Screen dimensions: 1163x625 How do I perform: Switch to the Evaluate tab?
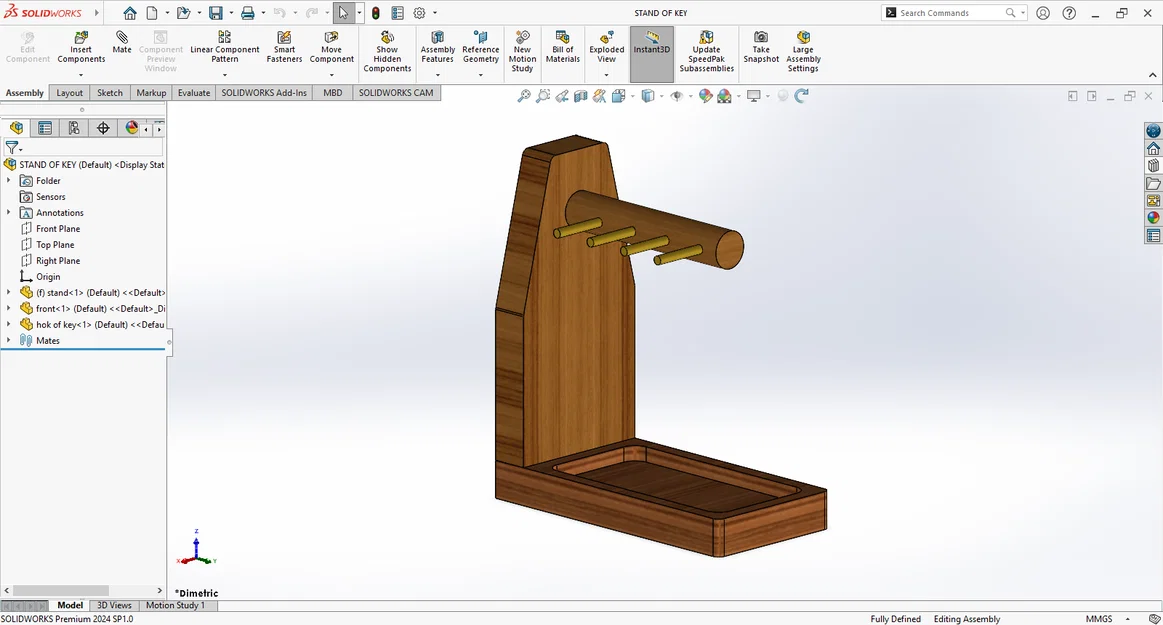[x=194, y=93]
